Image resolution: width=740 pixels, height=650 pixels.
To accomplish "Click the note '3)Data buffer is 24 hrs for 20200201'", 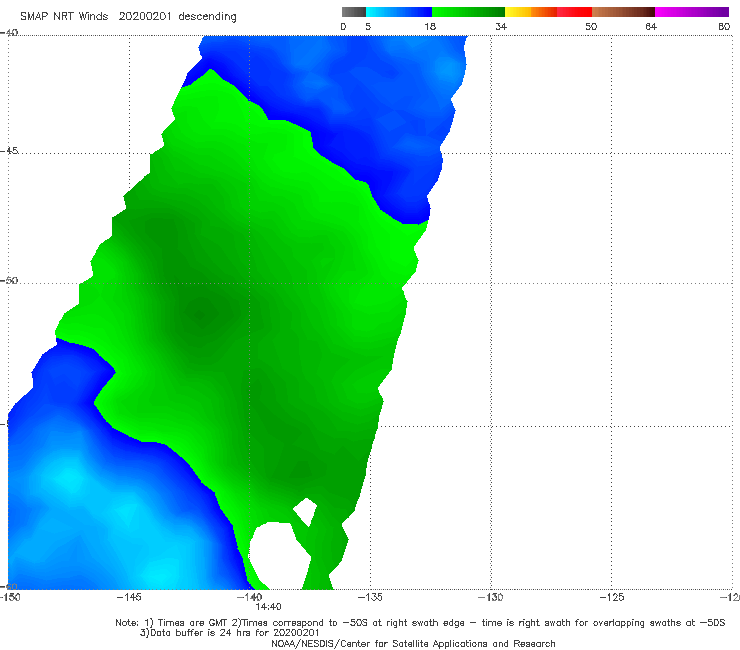I will point(230,633).
